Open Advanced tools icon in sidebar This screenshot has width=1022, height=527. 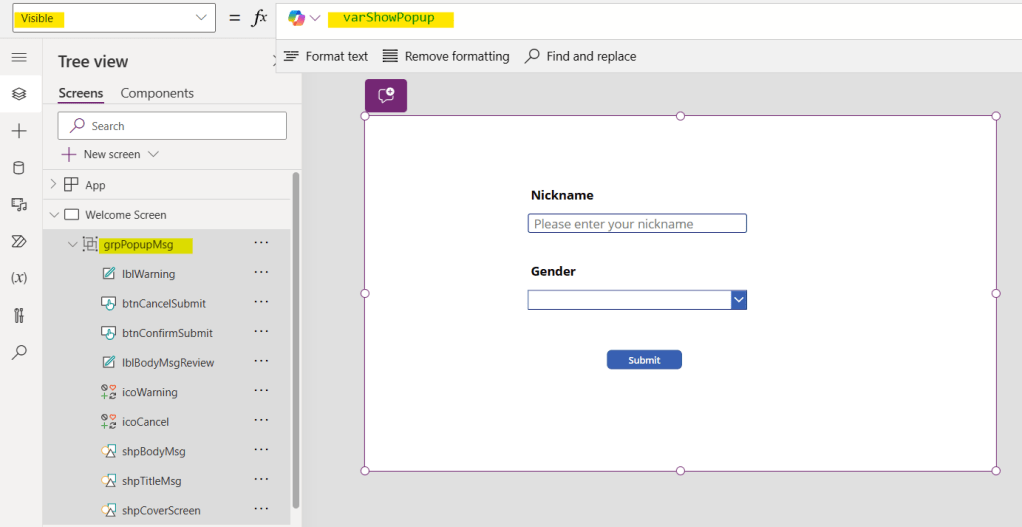click(x=19, y=315)
